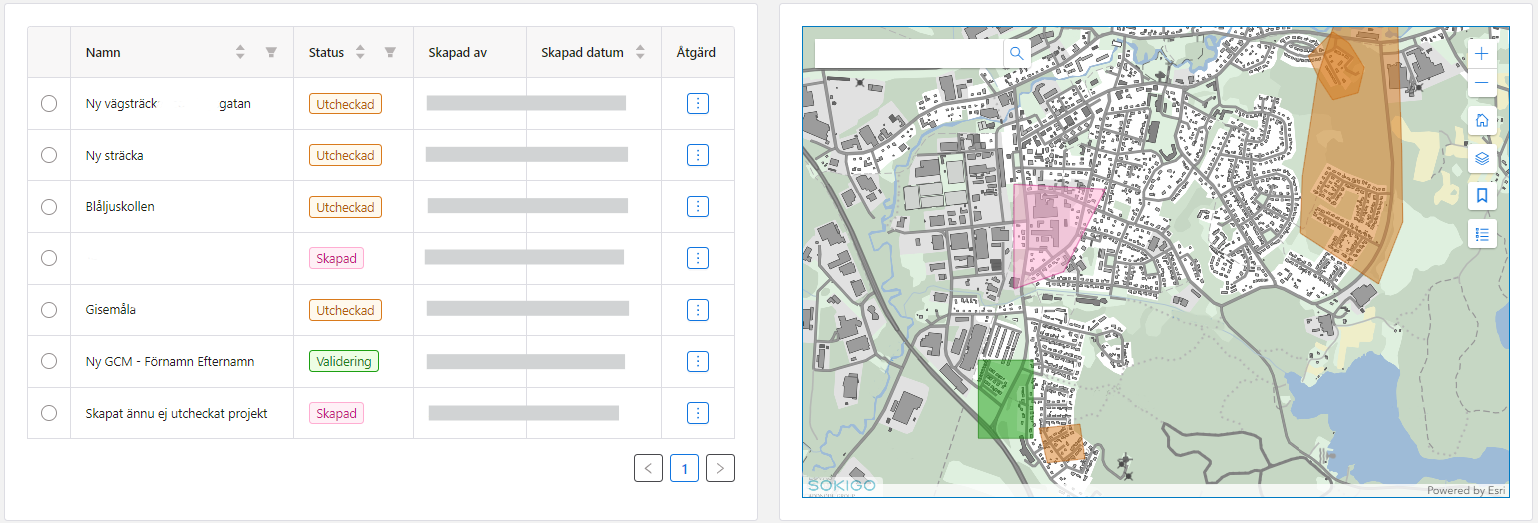The image size is (1538, 523).
Task: Zoom in on the map
Action: pos(1481,53)
